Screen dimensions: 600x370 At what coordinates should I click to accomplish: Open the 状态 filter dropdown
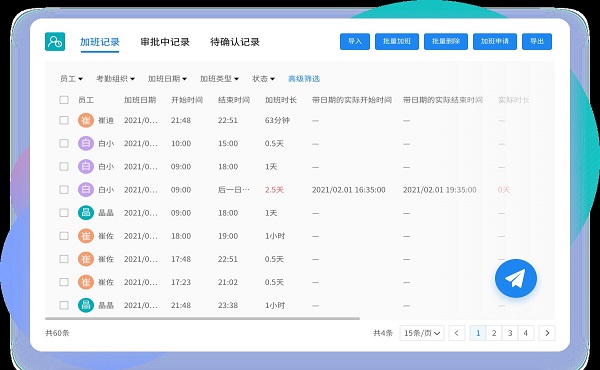(x=263, y=79)
